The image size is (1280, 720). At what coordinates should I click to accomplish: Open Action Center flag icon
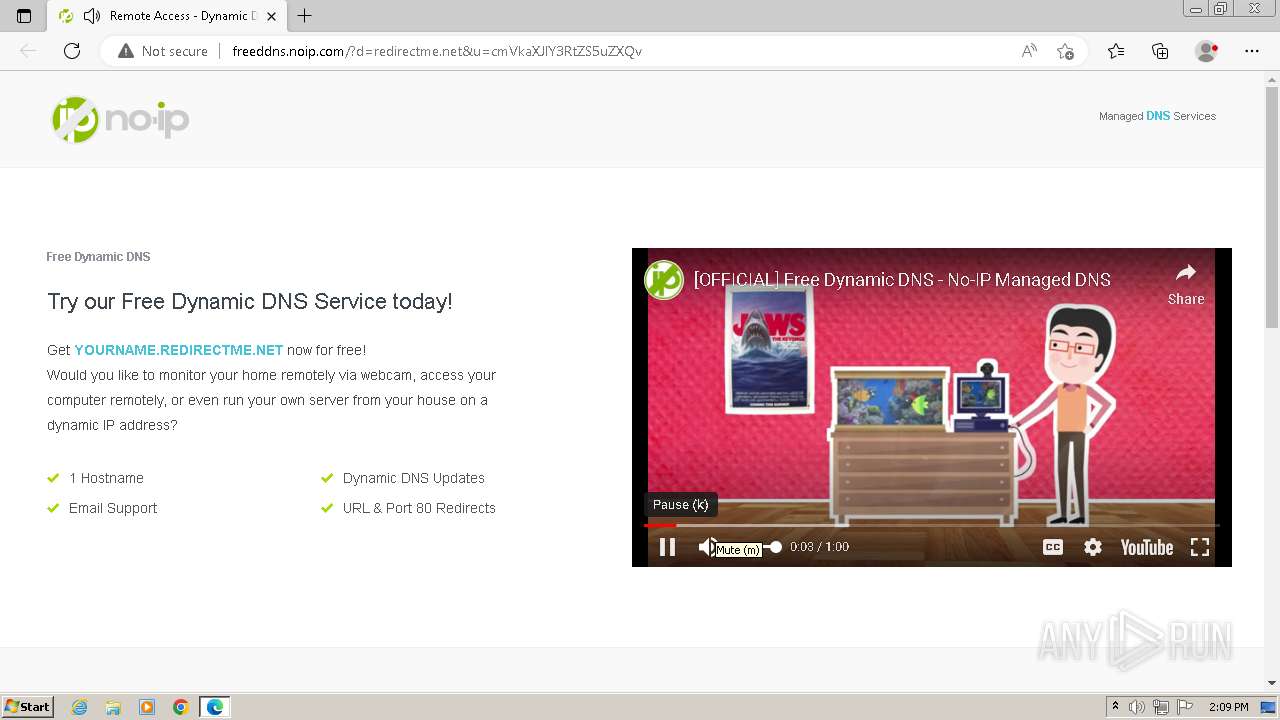point(1185,707)
